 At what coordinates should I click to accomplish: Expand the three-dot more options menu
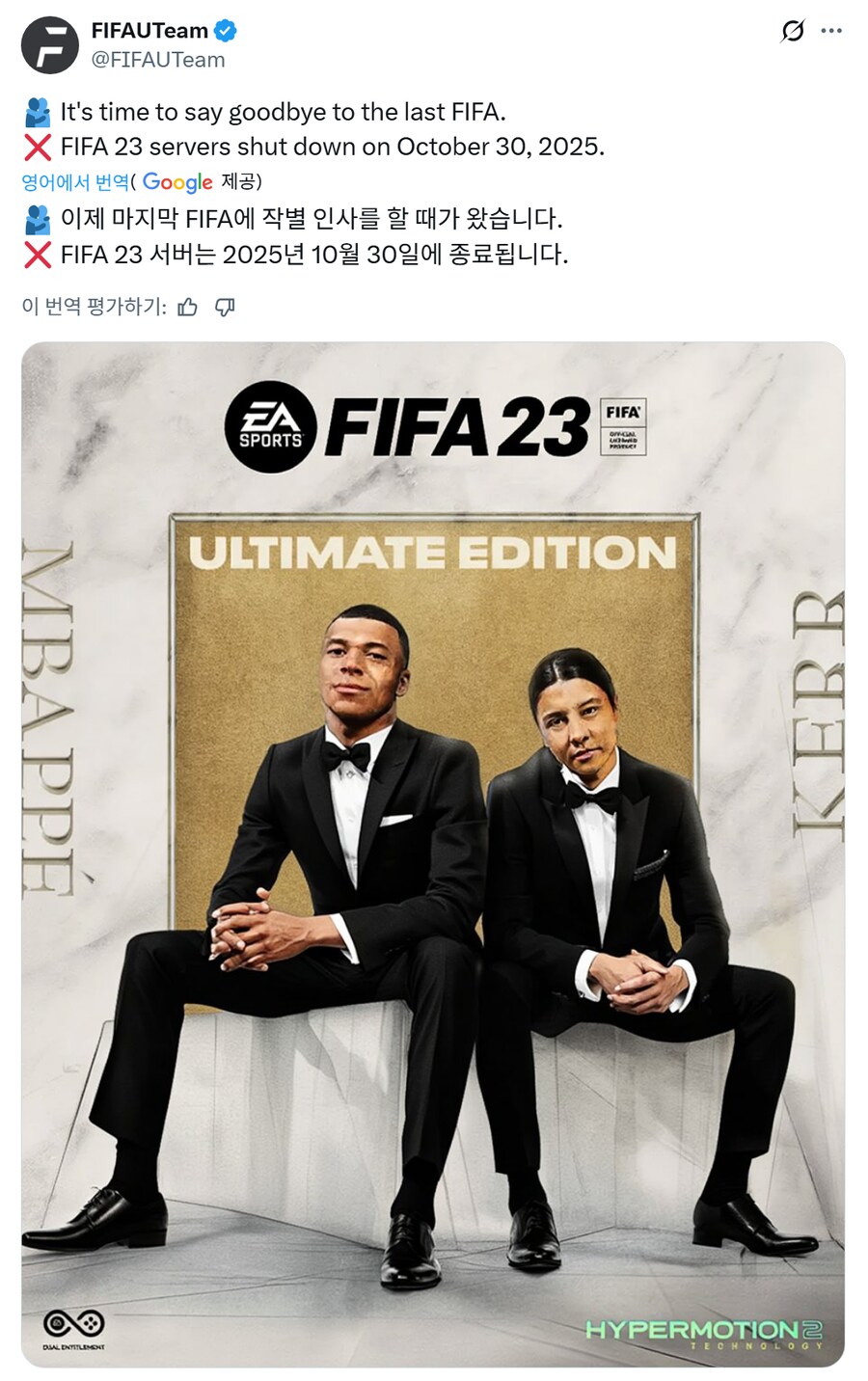831,31
